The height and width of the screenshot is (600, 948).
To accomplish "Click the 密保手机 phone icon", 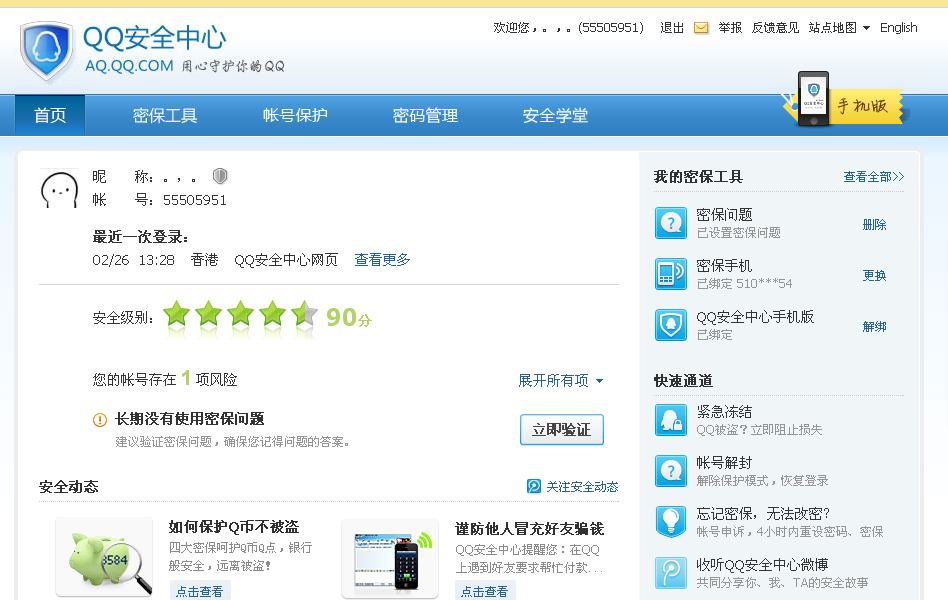I will 670,274.
